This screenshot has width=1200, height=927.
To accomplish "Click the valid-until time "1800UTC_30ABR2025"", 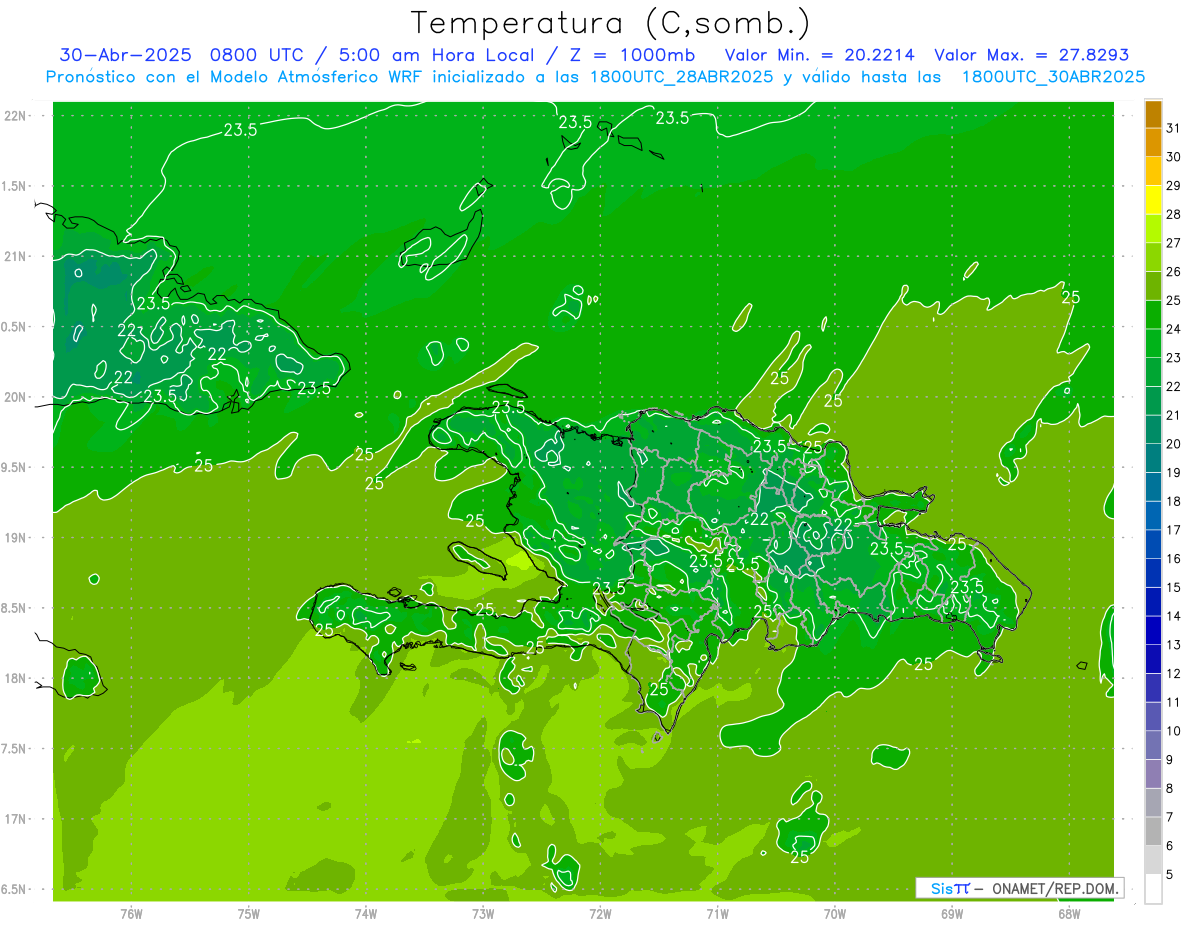I will (1053, 77).
